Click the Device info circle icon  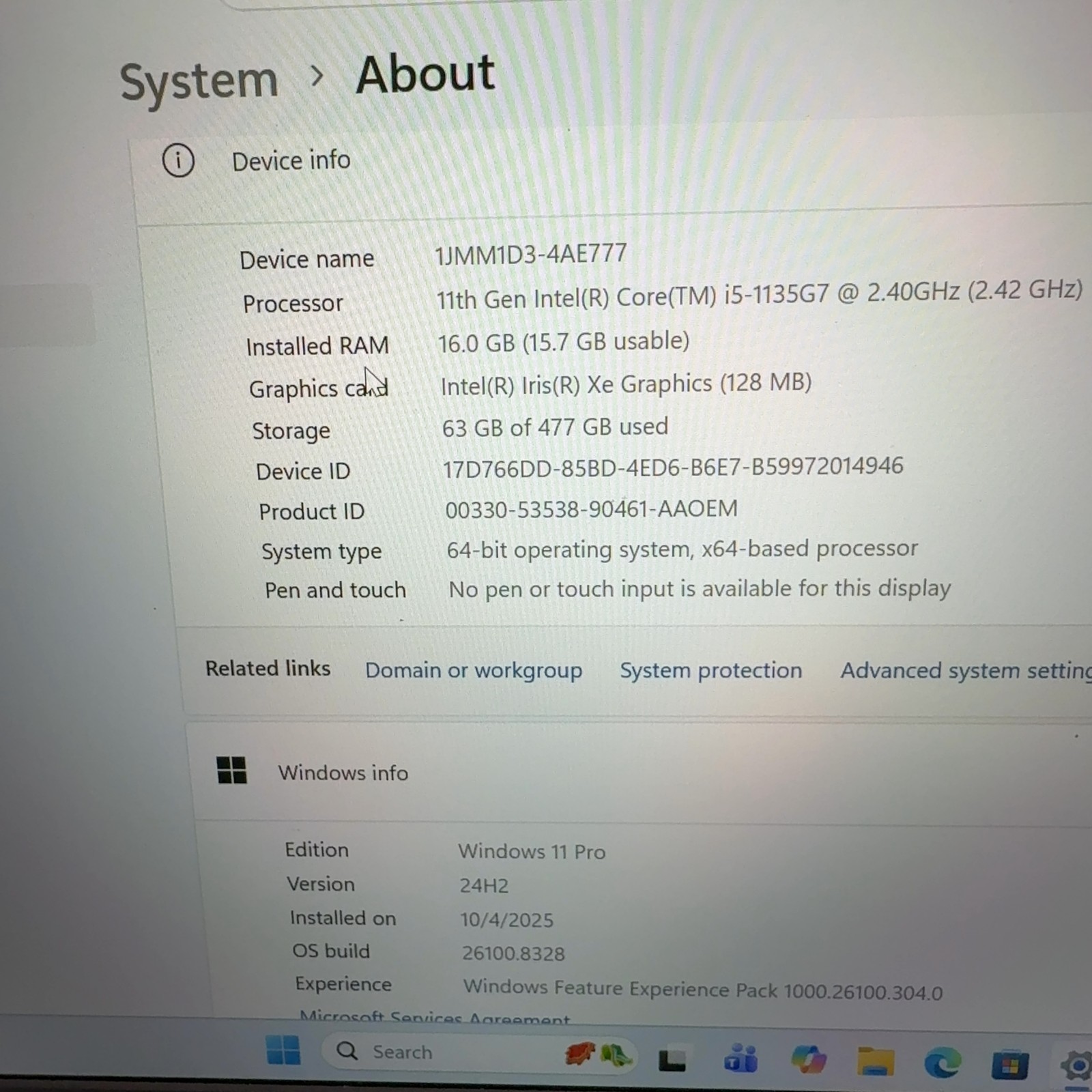tap(178, 161)
